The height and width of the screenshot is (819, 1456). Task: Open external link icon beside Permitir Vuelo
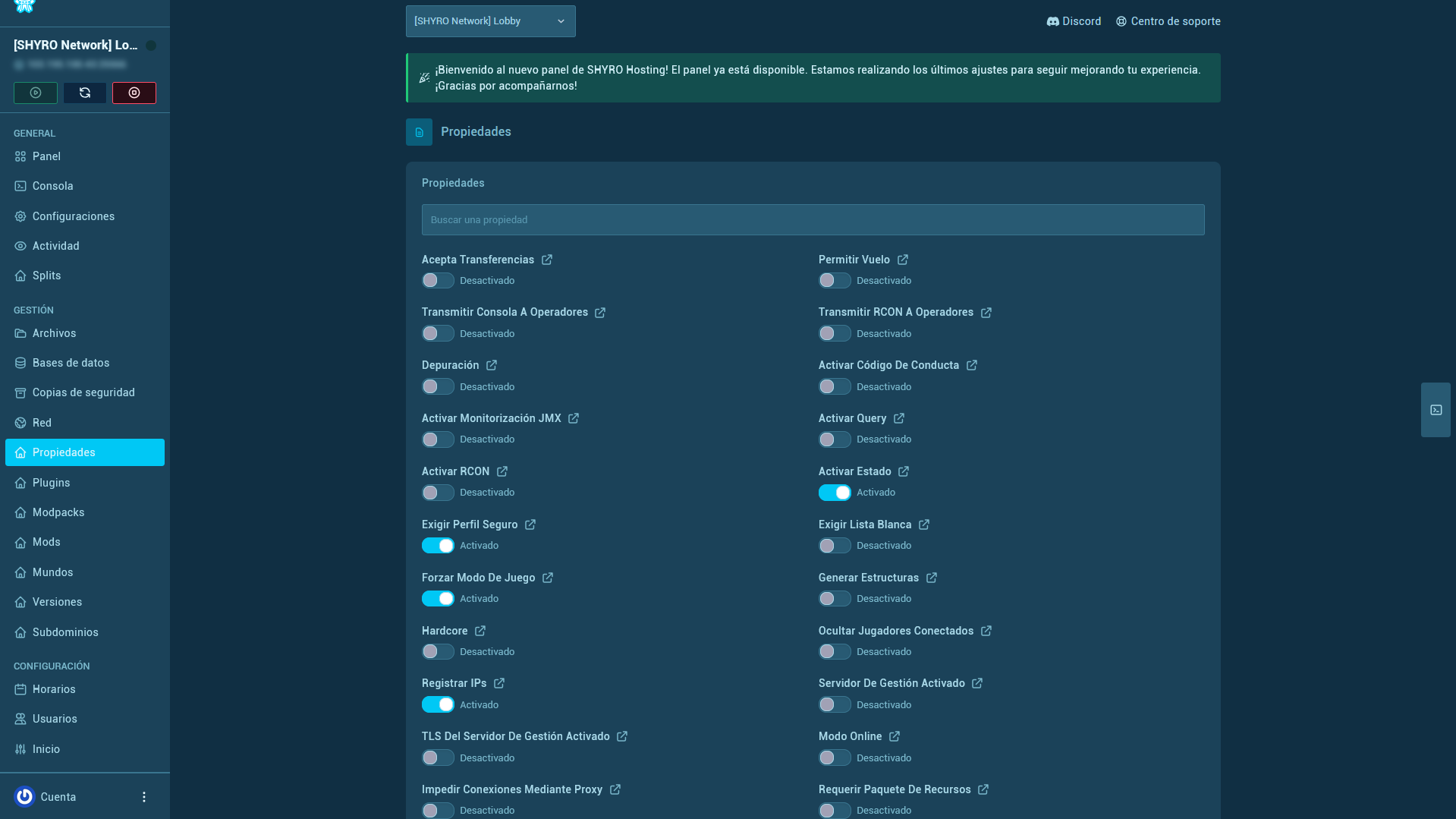(x=903, y=260)
